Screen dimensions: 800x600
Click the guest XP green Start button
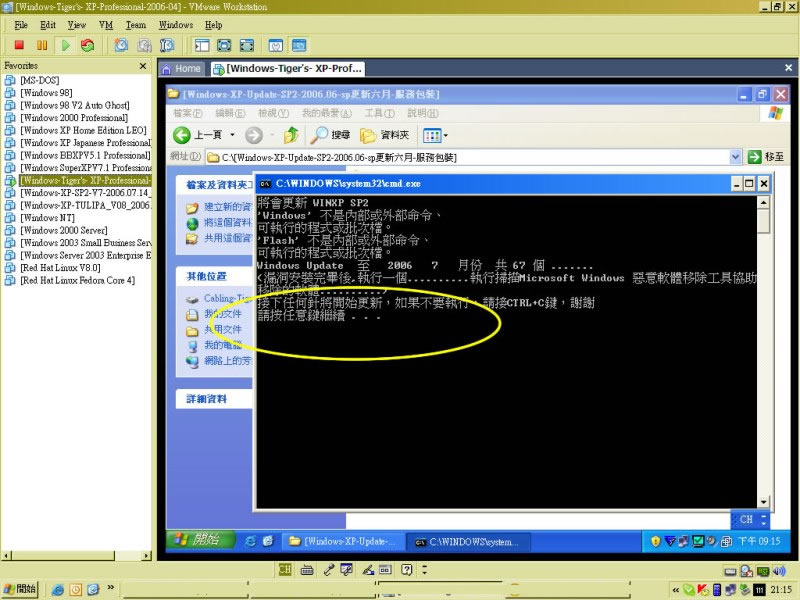(x=200, y=540)
